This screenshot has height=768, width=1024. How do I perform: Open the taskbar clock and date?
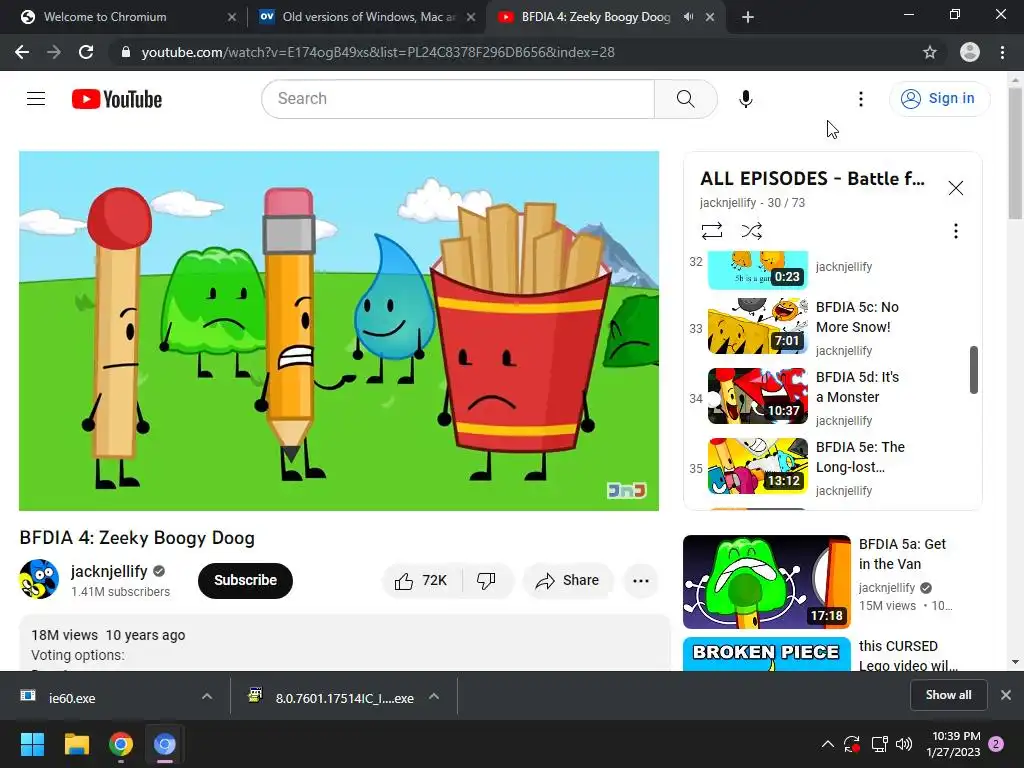953,744
